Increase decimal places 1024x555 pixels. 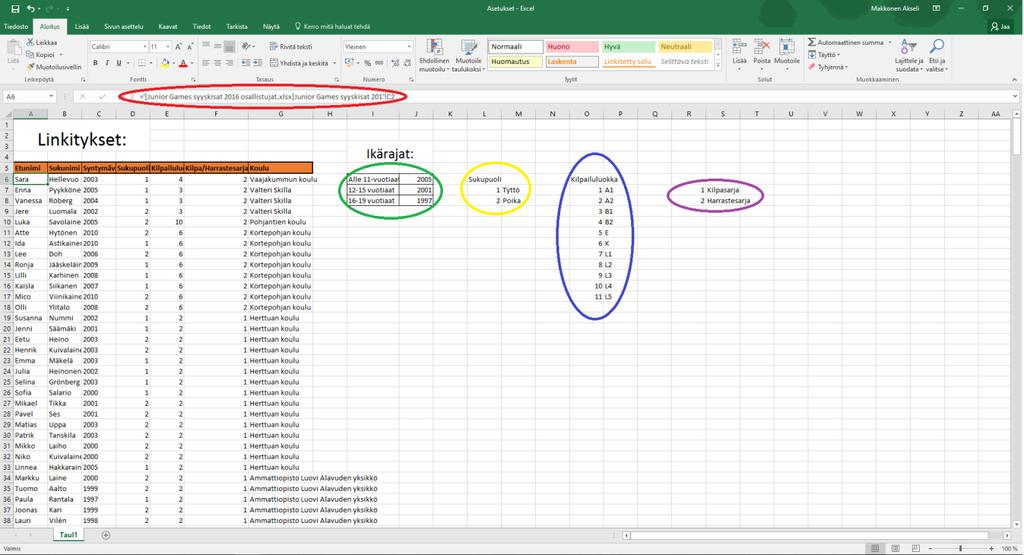[394, 63]
